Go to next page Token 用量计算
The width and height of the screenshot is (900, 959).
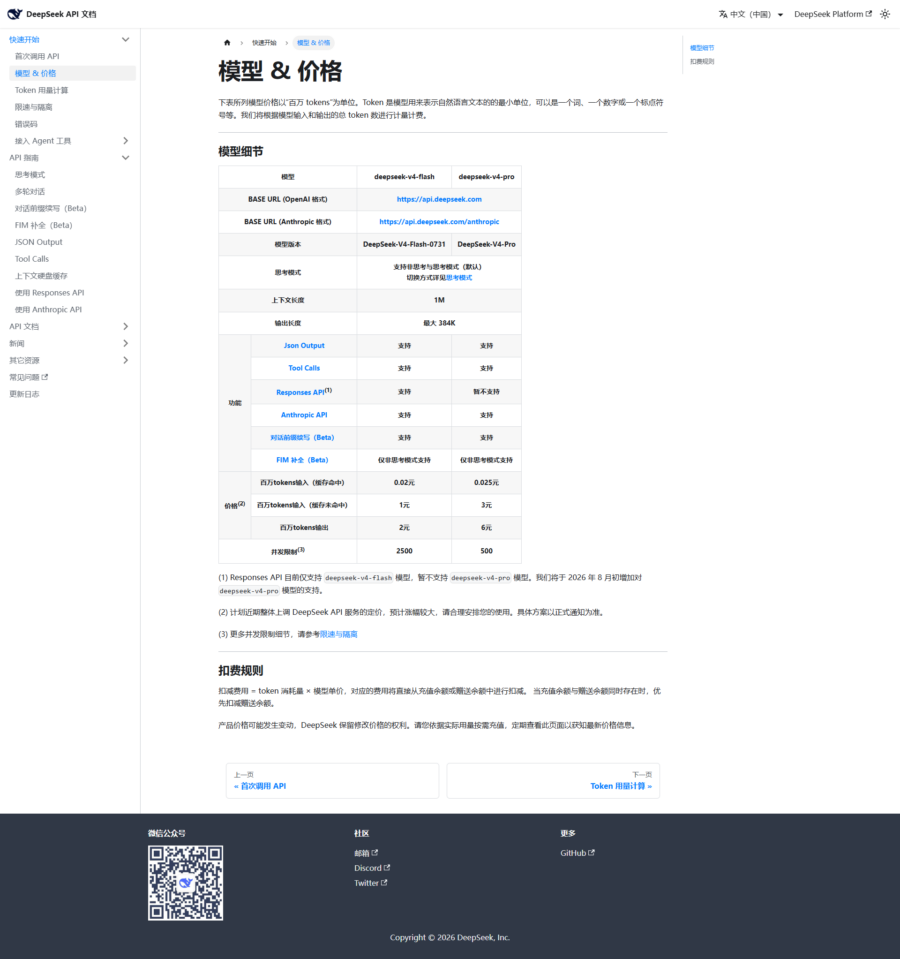[553, 780]
